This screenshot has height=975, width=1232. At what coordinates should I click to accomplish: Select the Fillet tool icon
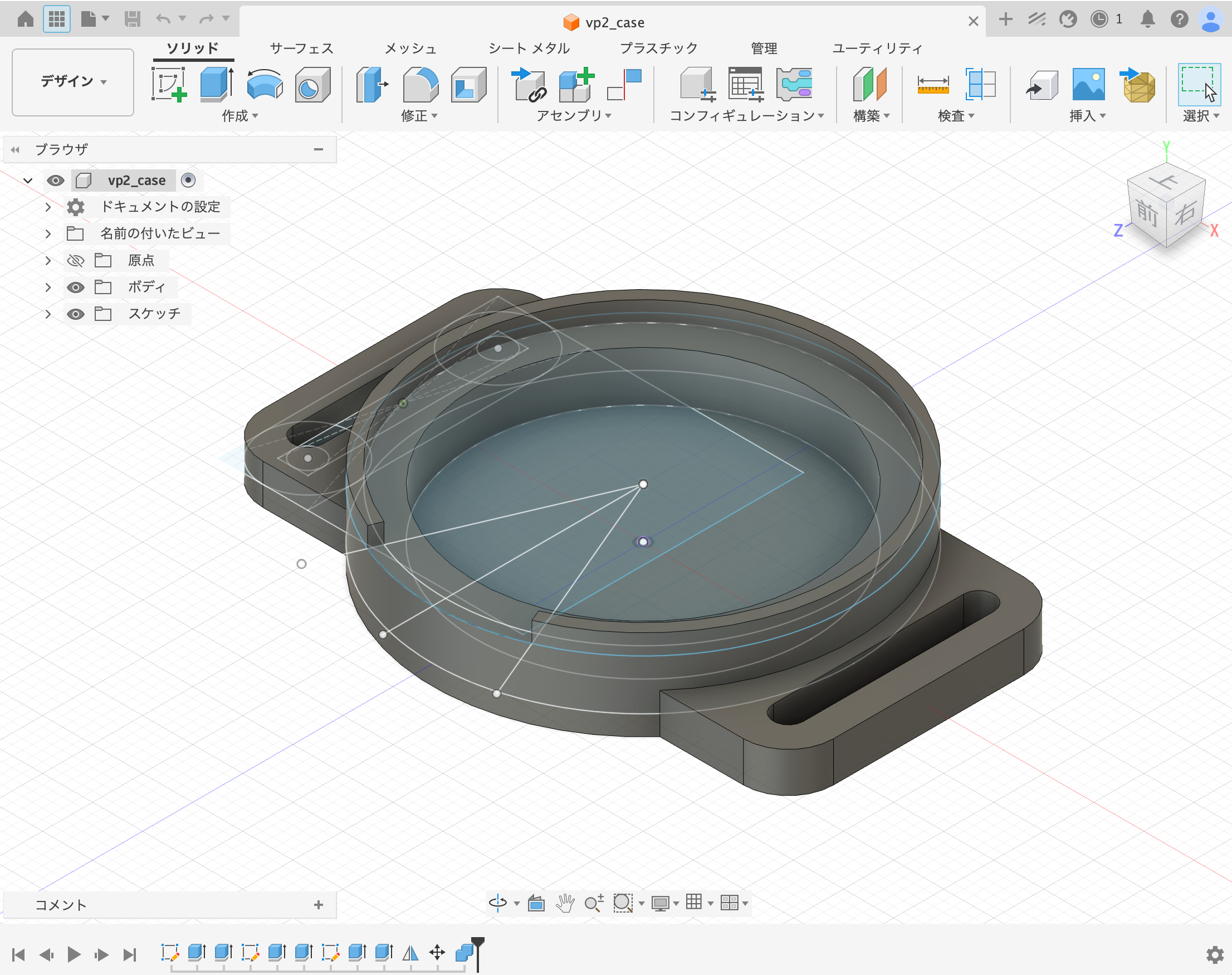[x=421, y=85]
